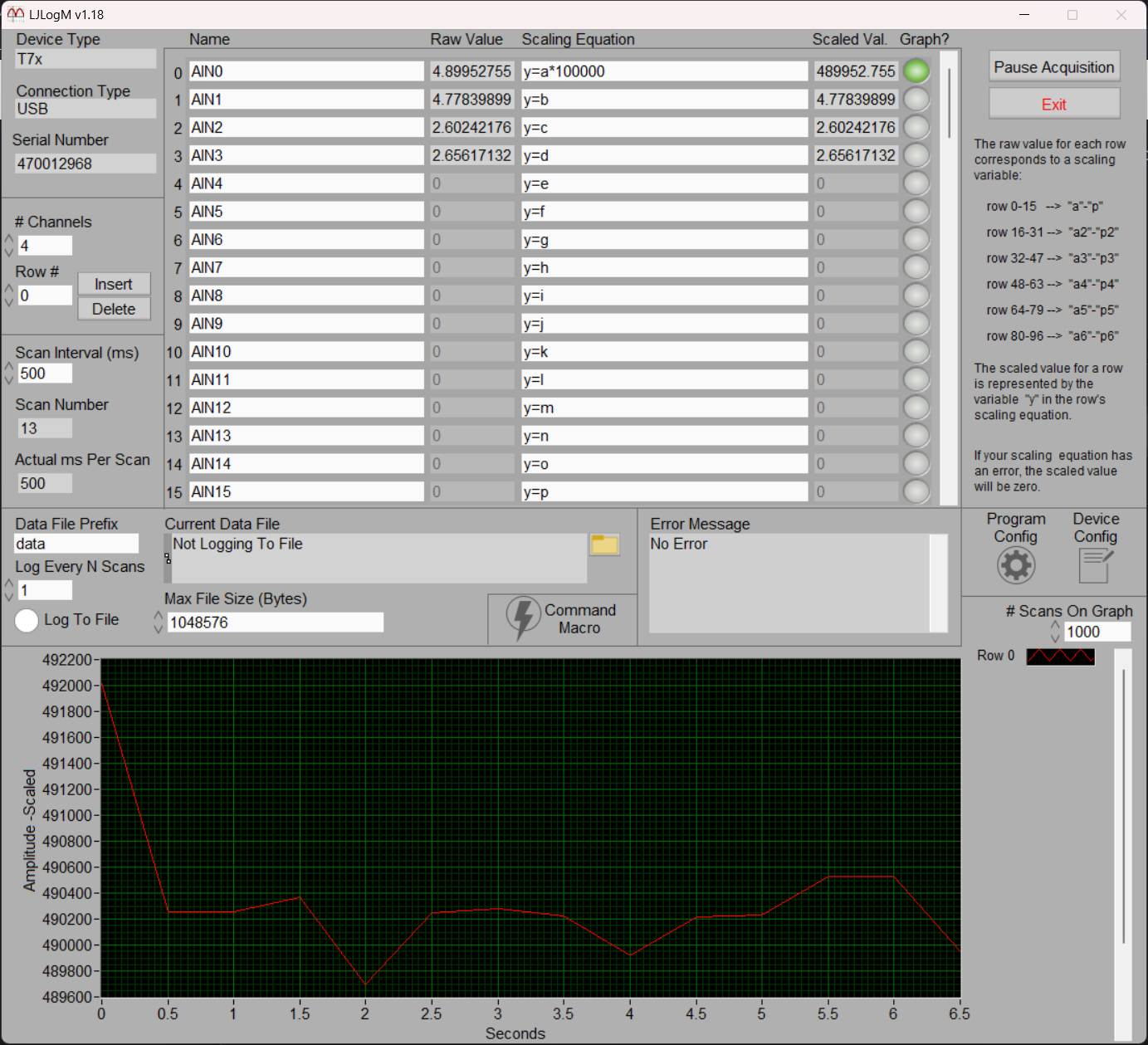
Task: Click the Command Macro lightning icon
Action: tap(523, 618)
